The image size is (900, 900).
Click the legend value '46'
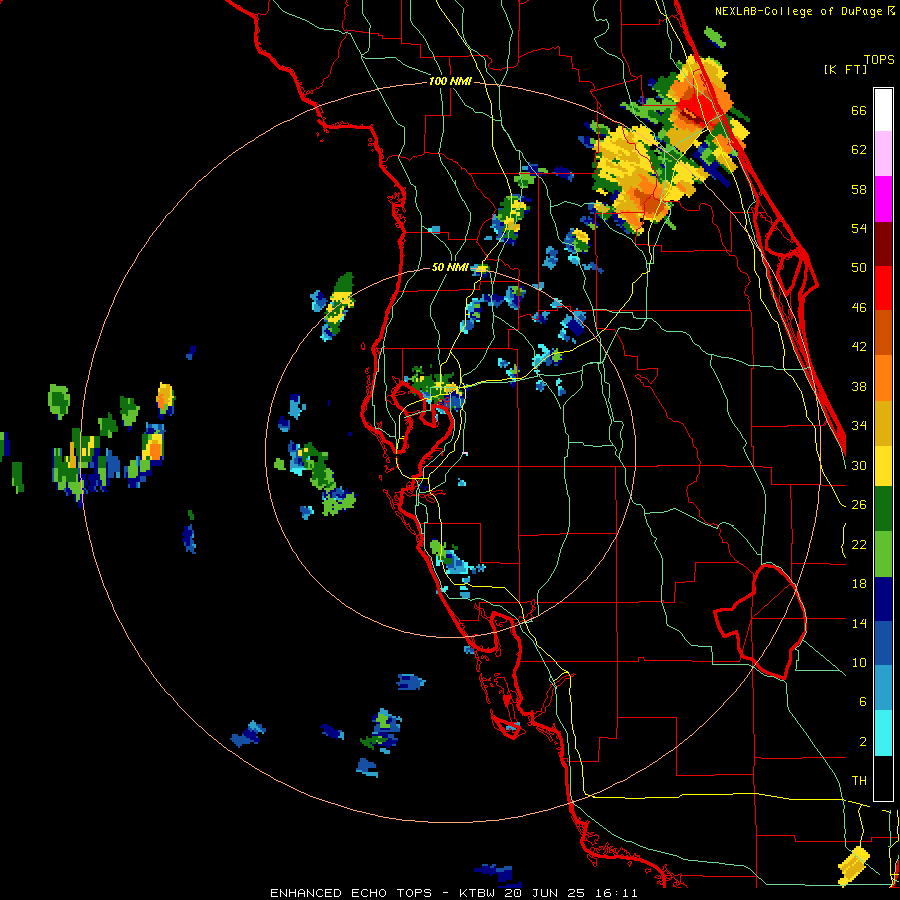859,308
